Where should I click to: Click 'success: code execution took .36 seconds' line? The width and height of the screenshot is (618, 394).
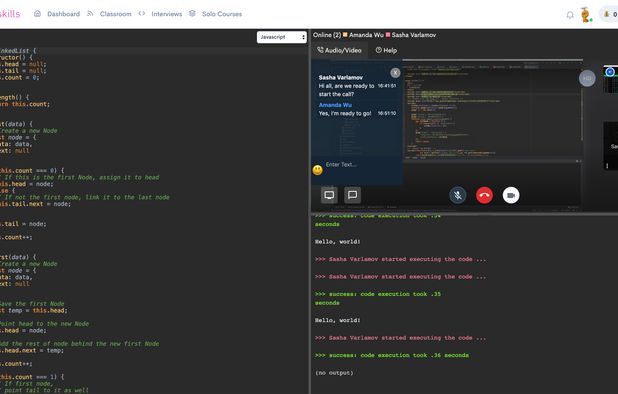392,355
